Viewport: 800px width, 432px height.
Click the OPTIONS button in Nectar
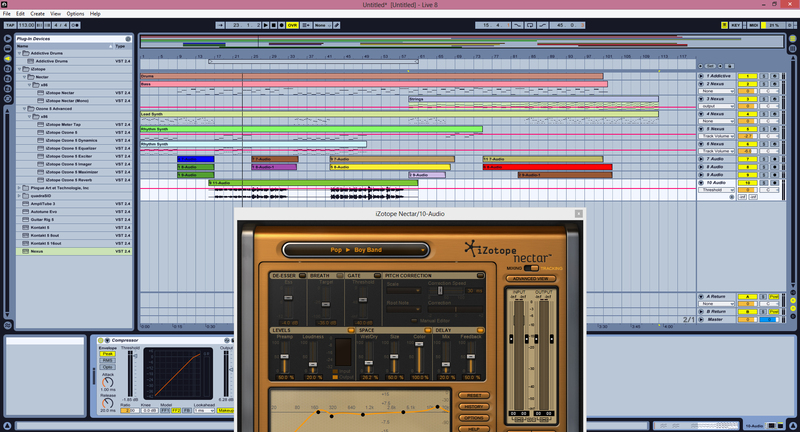pos(474,418)
